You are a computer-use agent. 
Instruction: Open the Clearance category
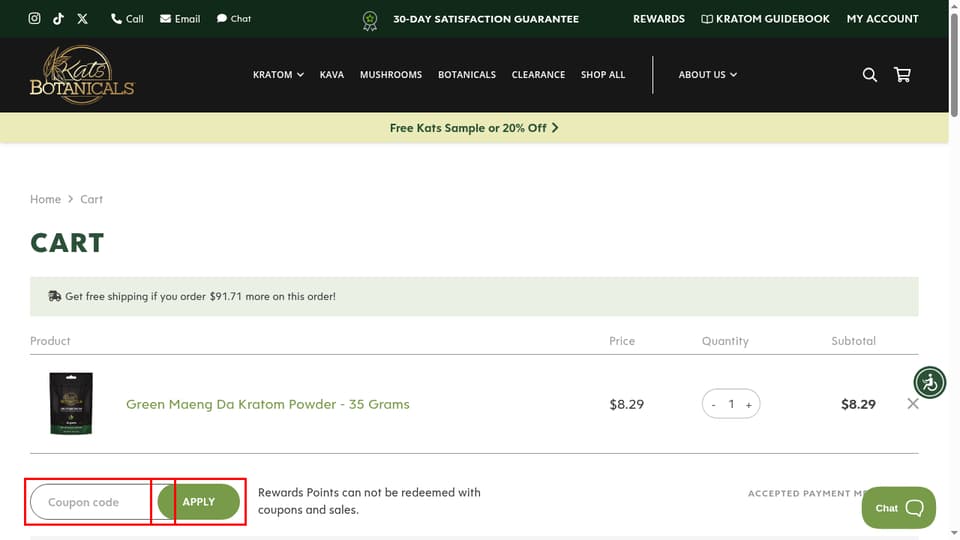[538, 75]
